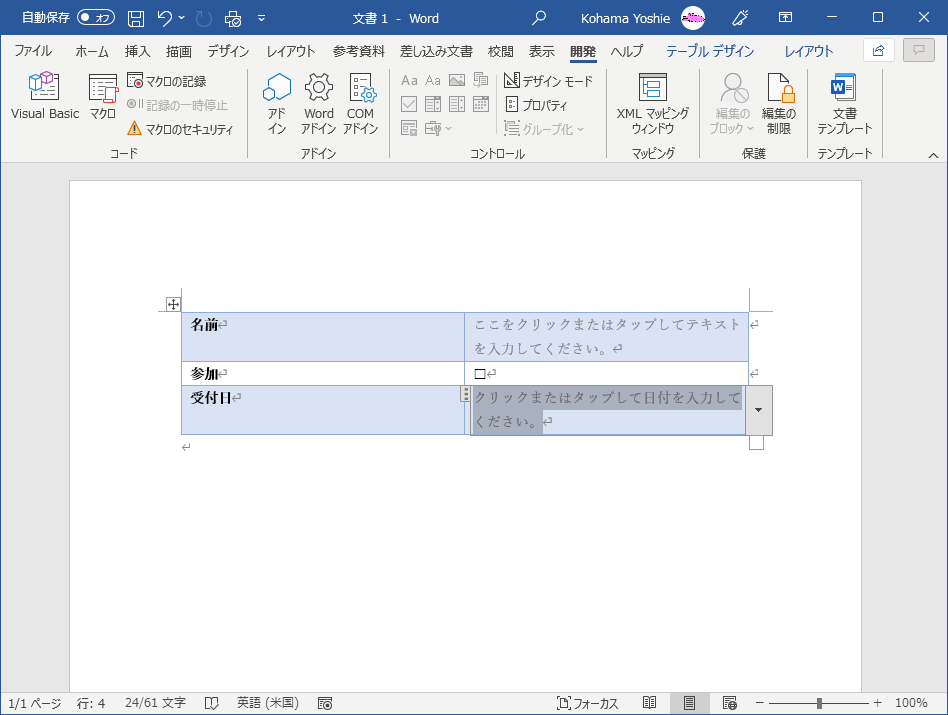Select the table using the move handle

(x=173, y=304)
